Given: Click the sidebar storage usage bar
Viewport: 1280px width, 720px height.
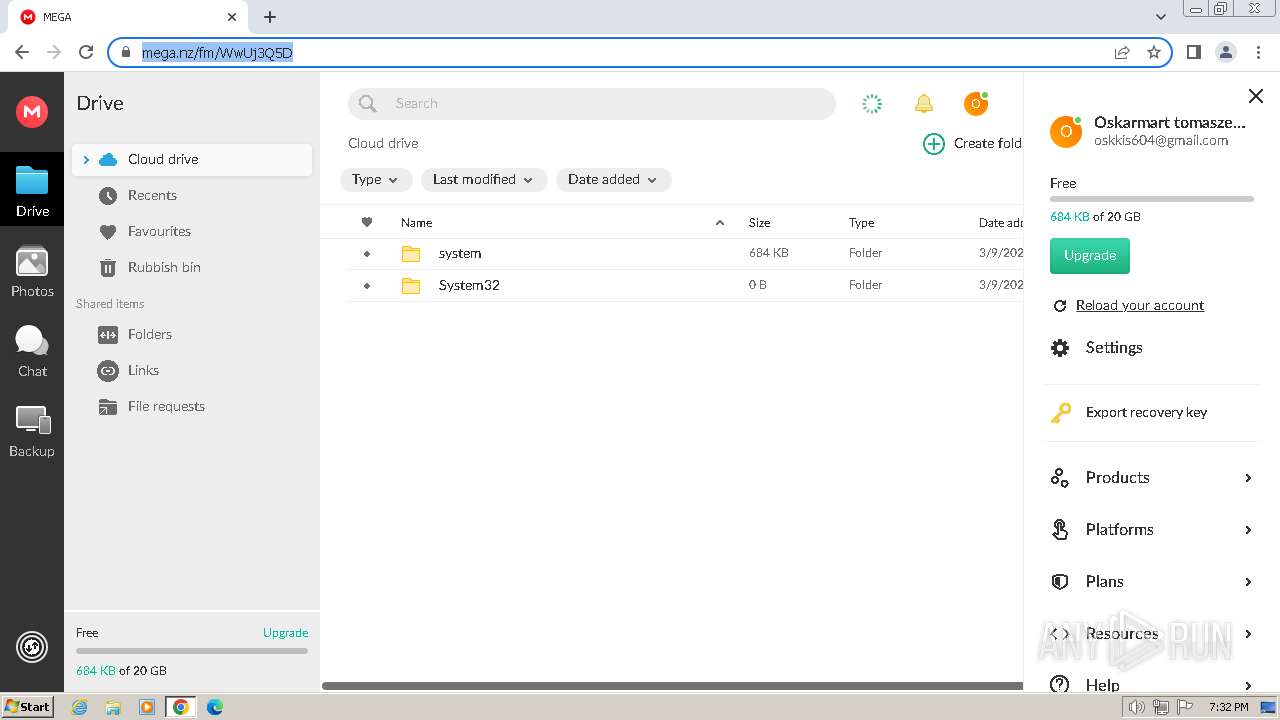Looking at the screenshot, I should tap(192, 651).
